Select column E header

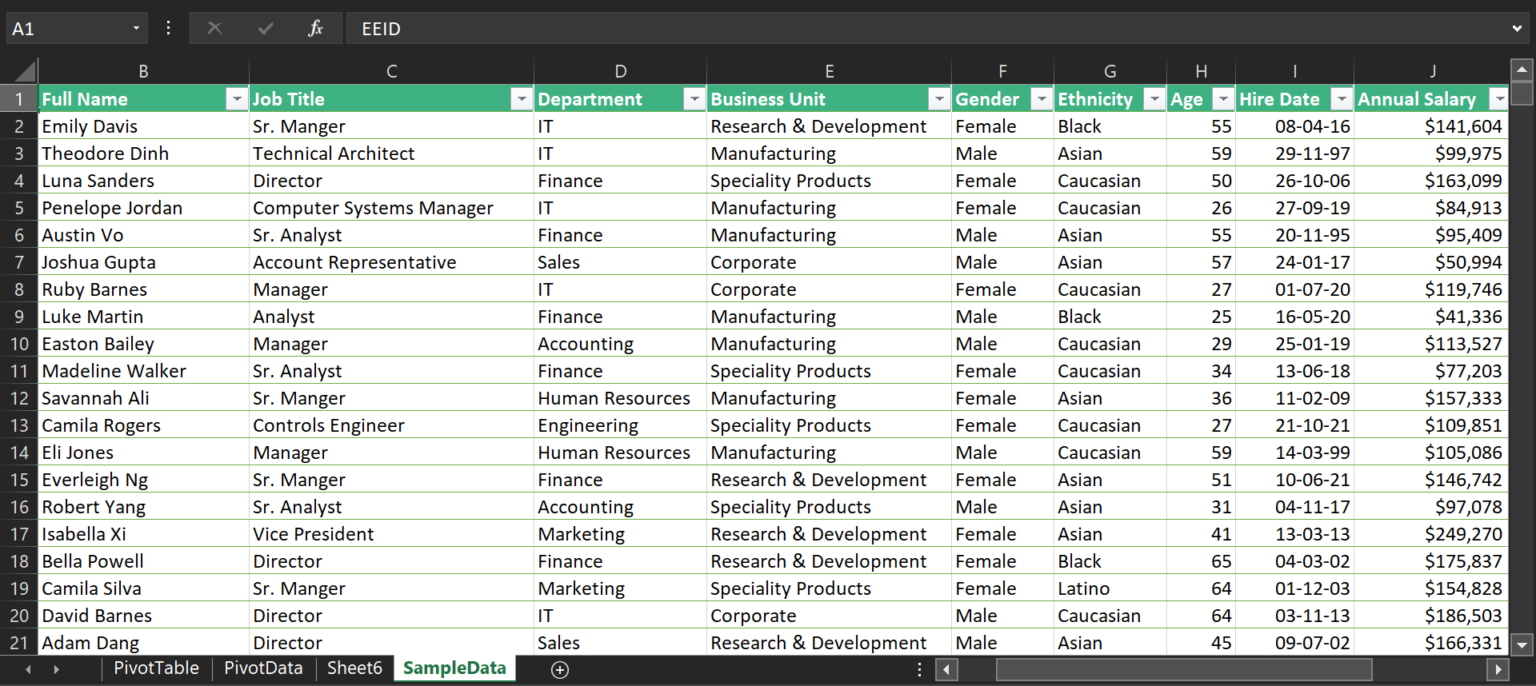(x=829, y=71)
